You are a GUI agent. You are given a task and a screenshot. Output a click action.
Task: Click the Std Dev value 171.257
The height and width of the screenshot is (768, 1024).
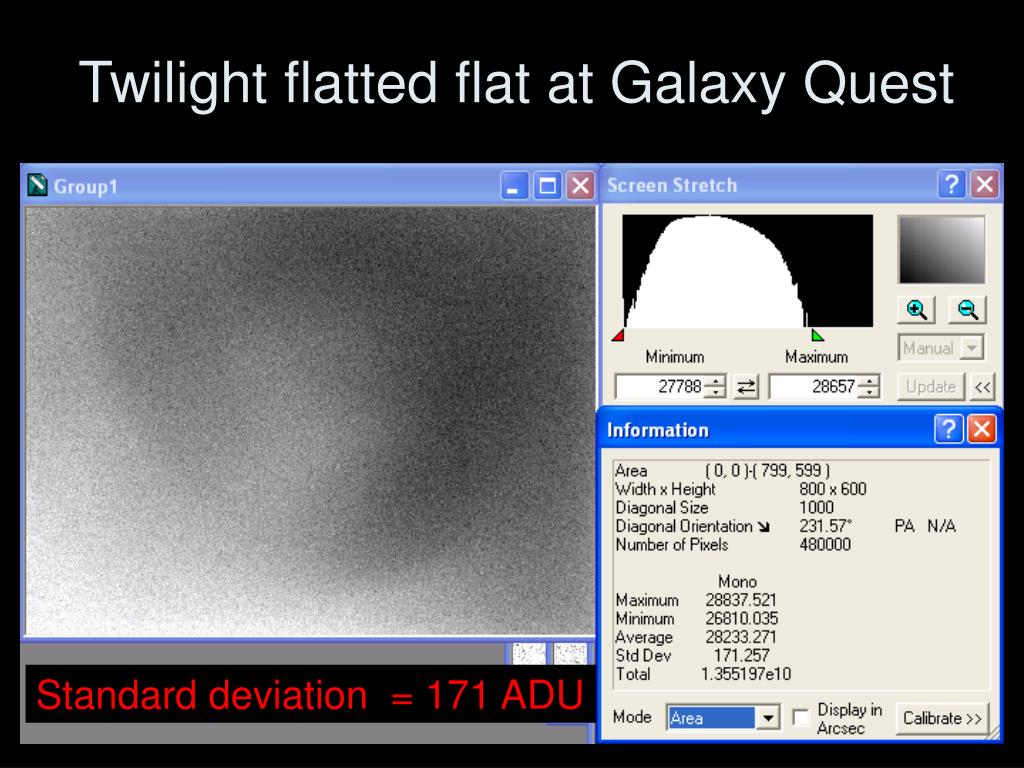coord(742,656)
